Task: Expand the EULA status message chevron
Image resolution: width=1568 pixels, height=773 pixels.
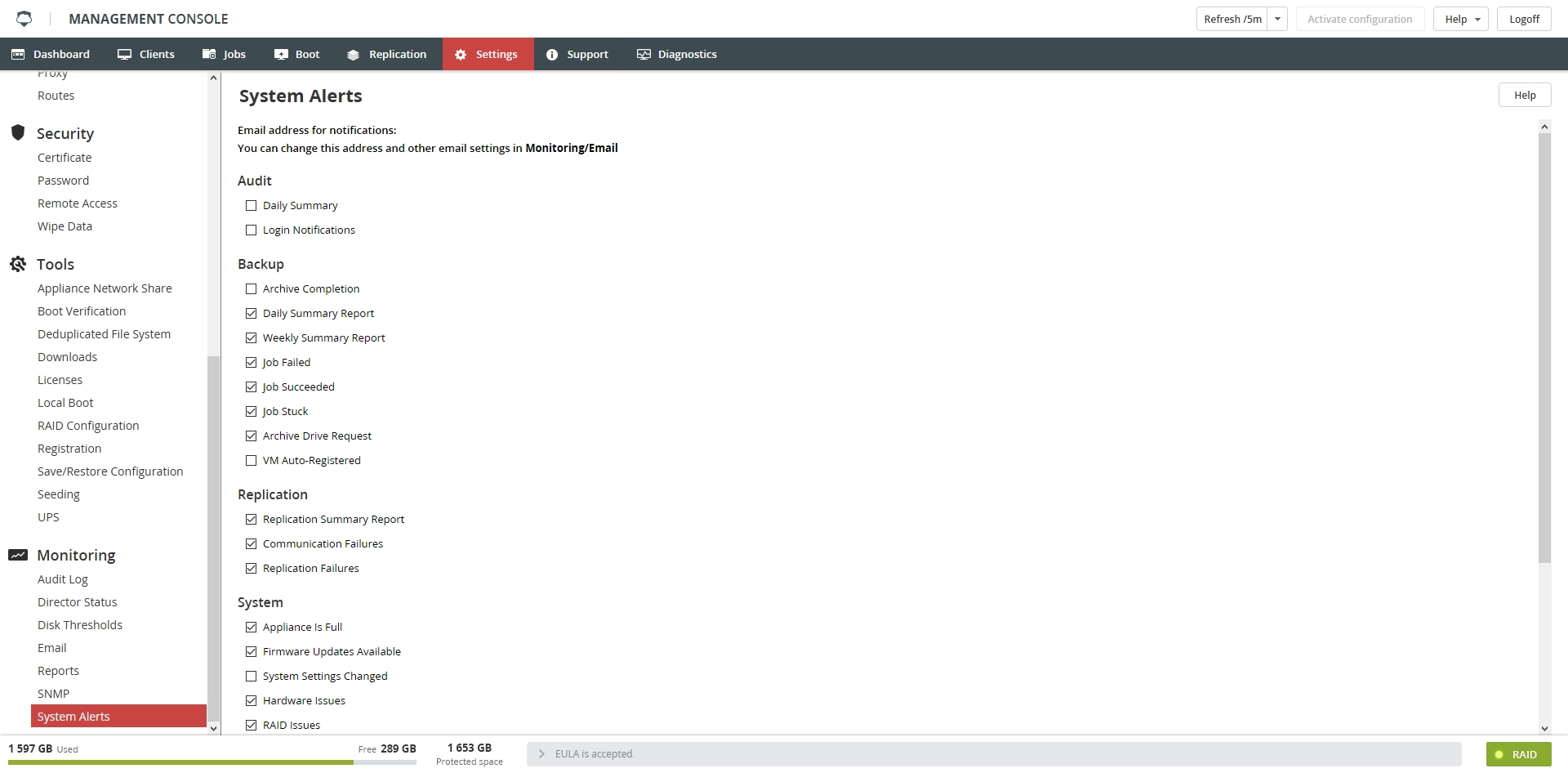Action: (541, 753)
